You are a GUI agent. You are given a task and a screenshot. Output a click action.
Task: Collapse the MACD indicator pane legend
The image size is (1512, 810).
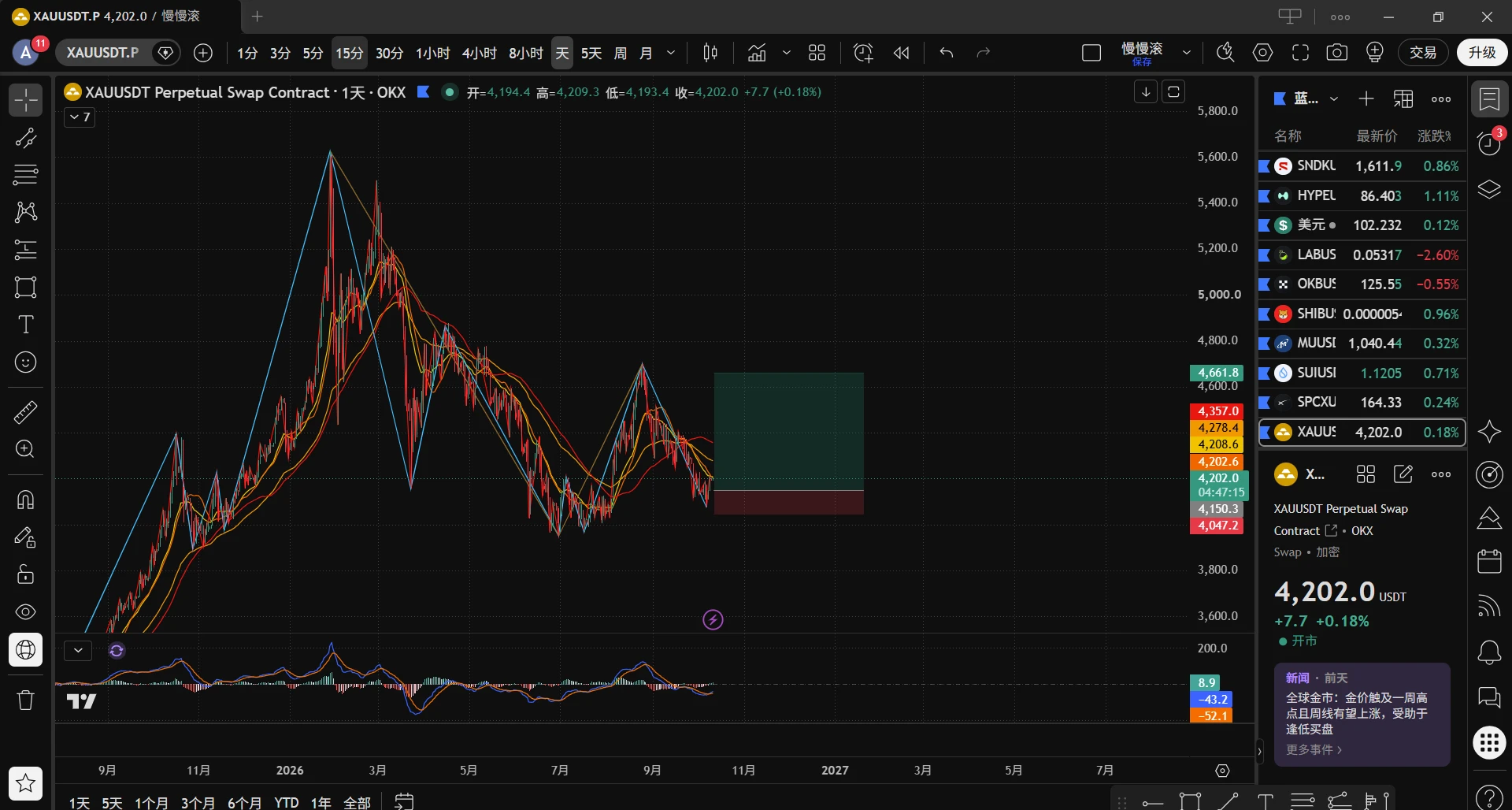point(78,651)
